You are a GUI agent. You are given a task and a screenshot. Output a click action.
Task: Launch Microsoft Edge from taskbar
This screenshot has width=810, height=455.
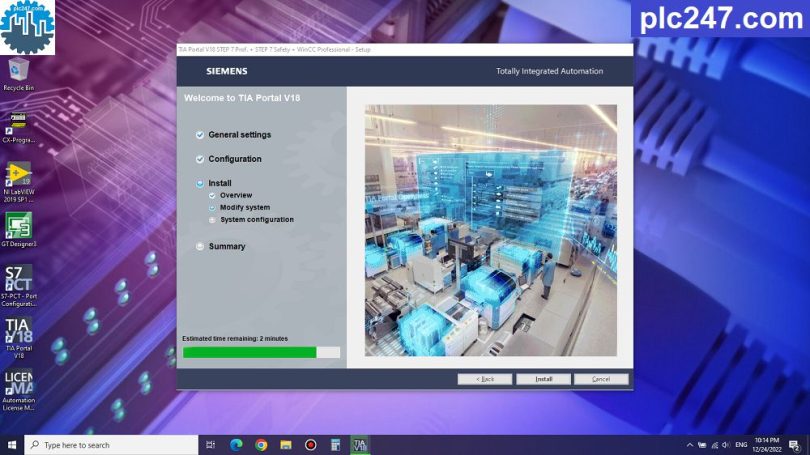pos(236,445)
